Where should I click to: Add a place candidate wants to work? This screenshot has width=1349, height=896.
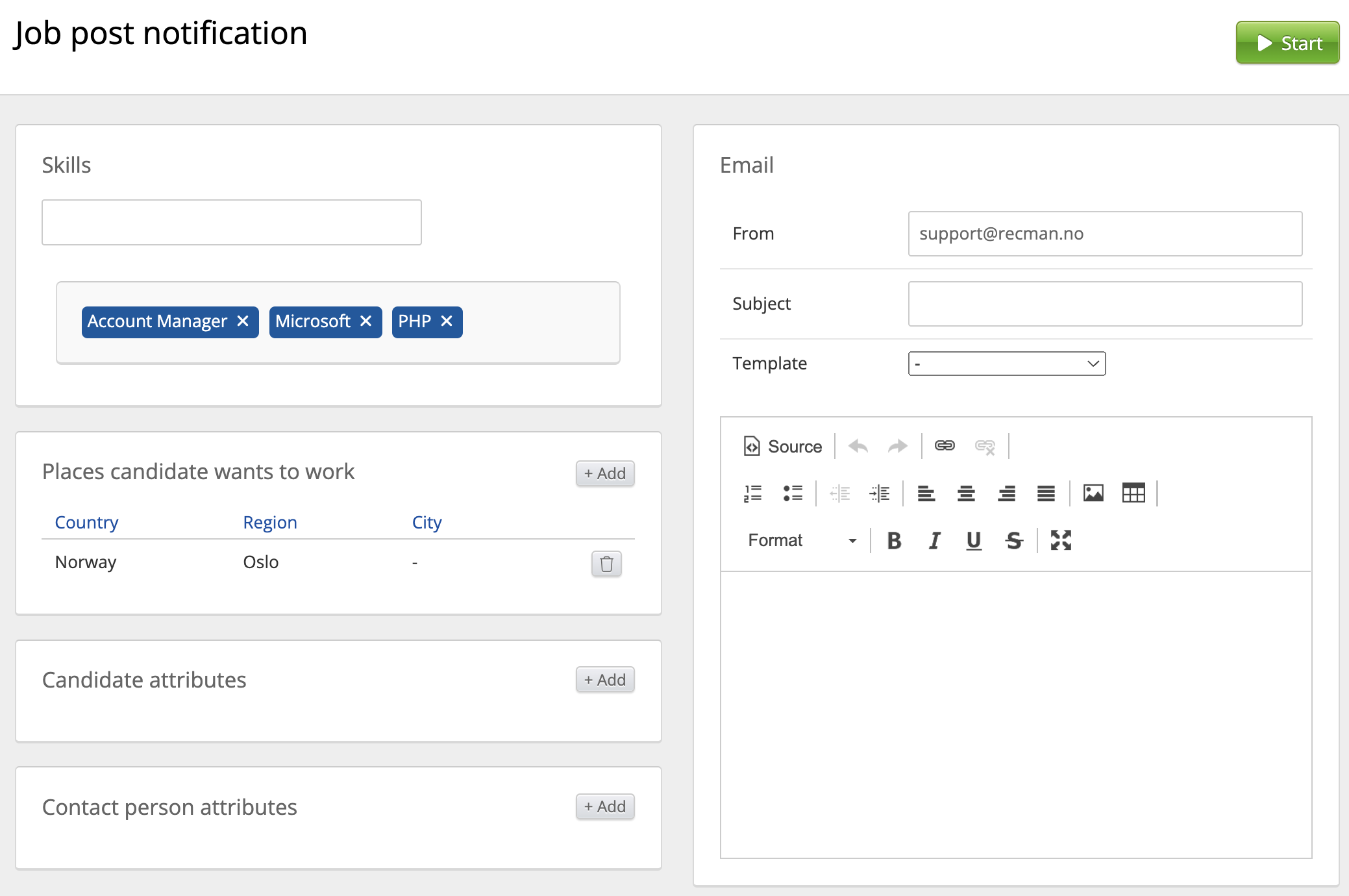click(x=605, y=473)
